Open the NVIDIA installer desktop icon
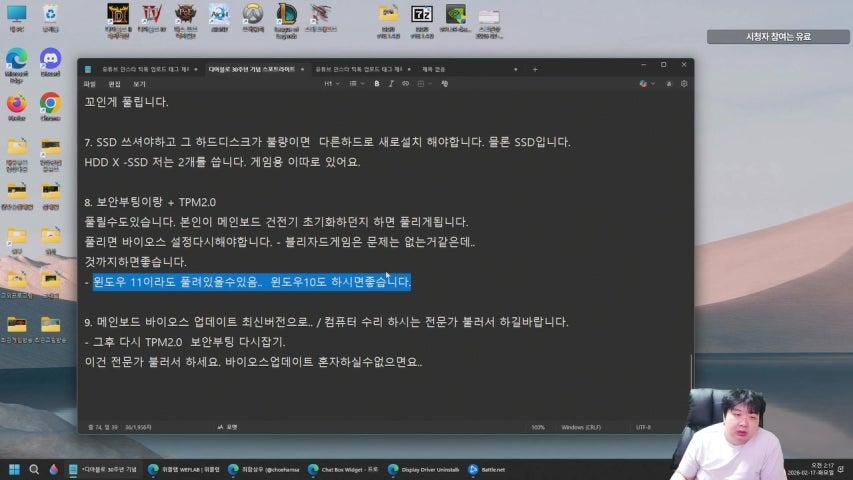This screenshot has height=480, width=853. pyautogui.click(x=455, y=18)
